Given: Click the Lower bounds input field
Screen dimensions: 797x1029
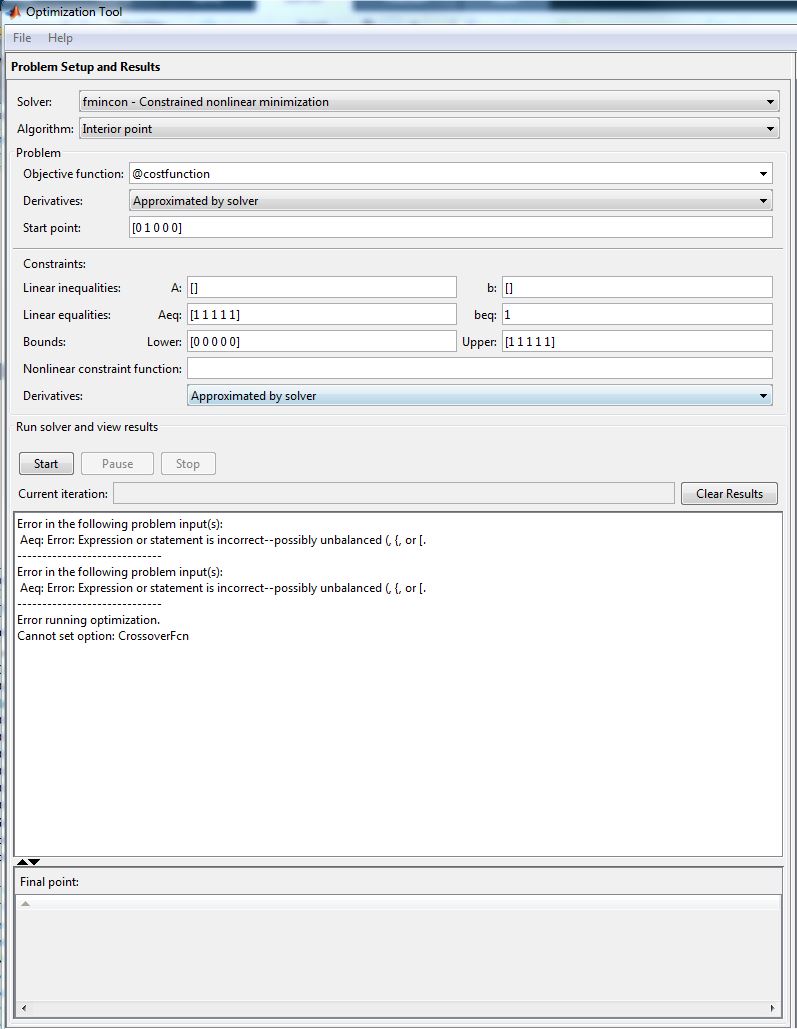Looking at the screenshot, I should click(321, 342).
